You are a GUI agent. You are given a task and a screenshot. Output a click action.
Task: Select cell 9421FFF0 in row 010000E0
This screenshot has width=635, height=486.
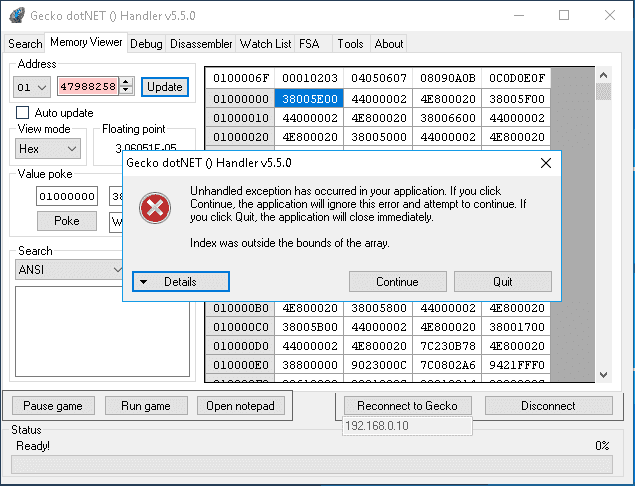(516, 364)
